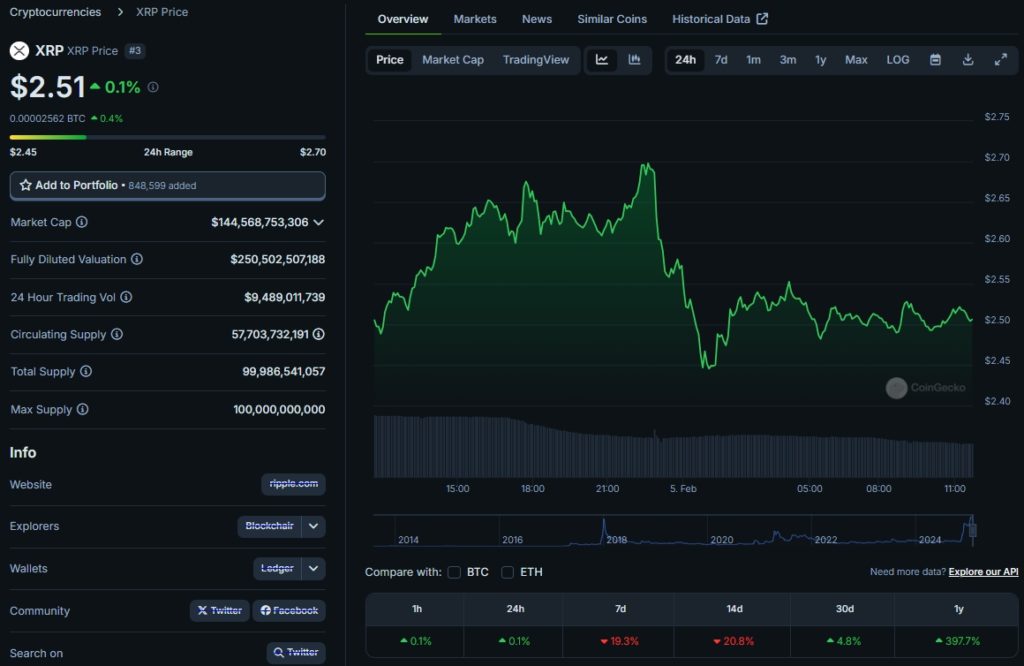
Task: Switch chart to candlestick view
Action: point(633,60)
